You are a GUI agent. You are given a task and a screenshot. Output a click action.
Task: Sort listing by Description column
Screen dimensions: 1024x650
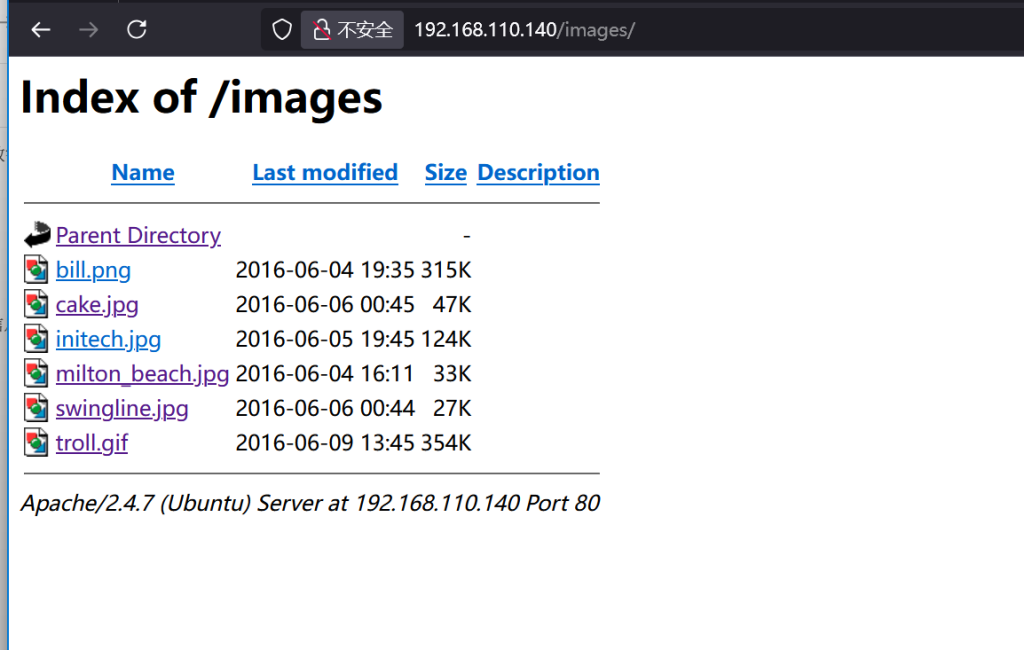point(538,173)
